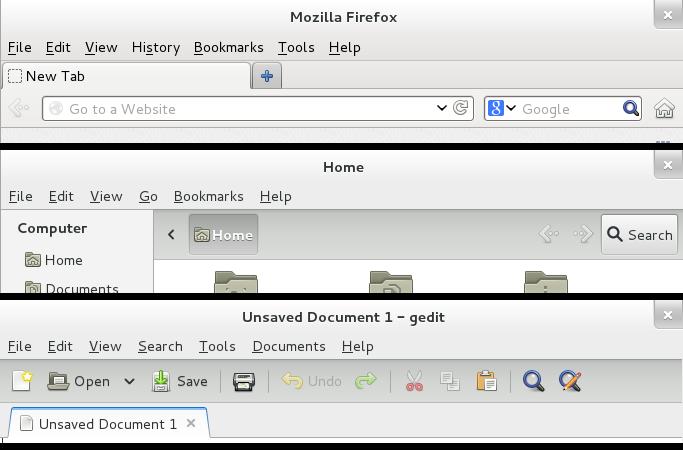The height and width of the screenshot is (450, 683).
Task: Open Firefox's Bookmarks menu
Action: pyautogui.click(x=229, y=47)
